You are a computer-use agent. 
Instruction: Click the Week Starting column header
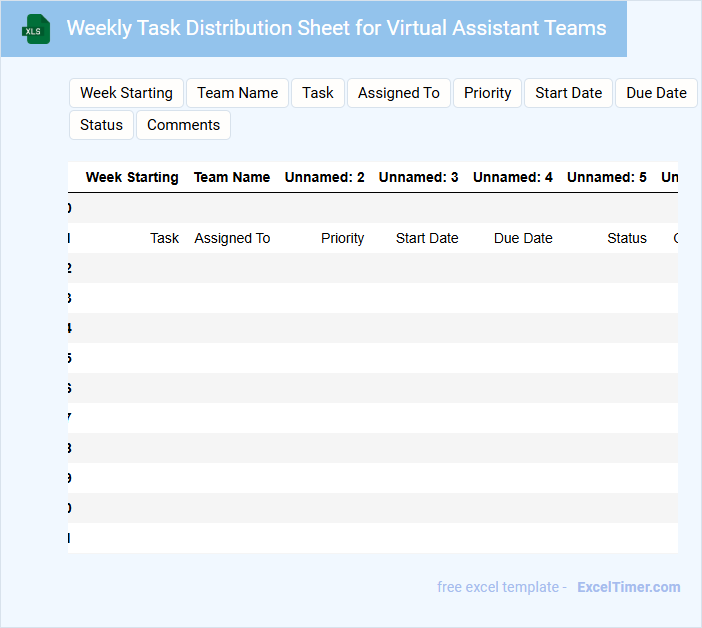point(132,177)
